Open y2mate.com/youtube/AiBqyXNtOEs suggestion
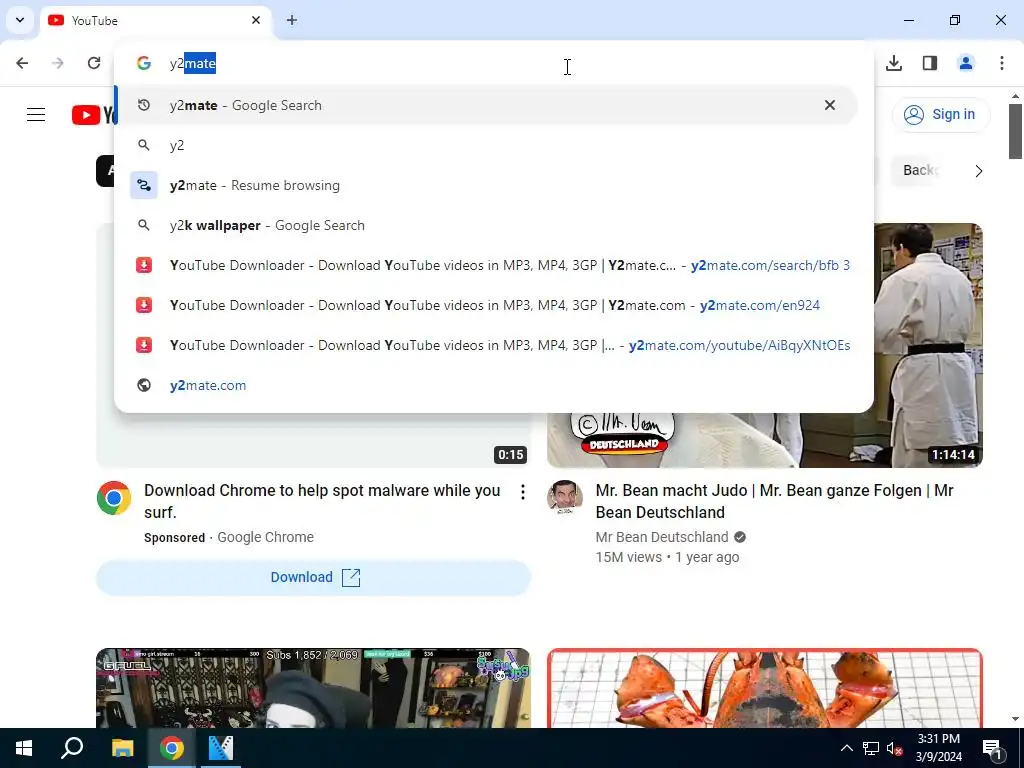This screenshot has width=1024, height=768. pos(494,345)
